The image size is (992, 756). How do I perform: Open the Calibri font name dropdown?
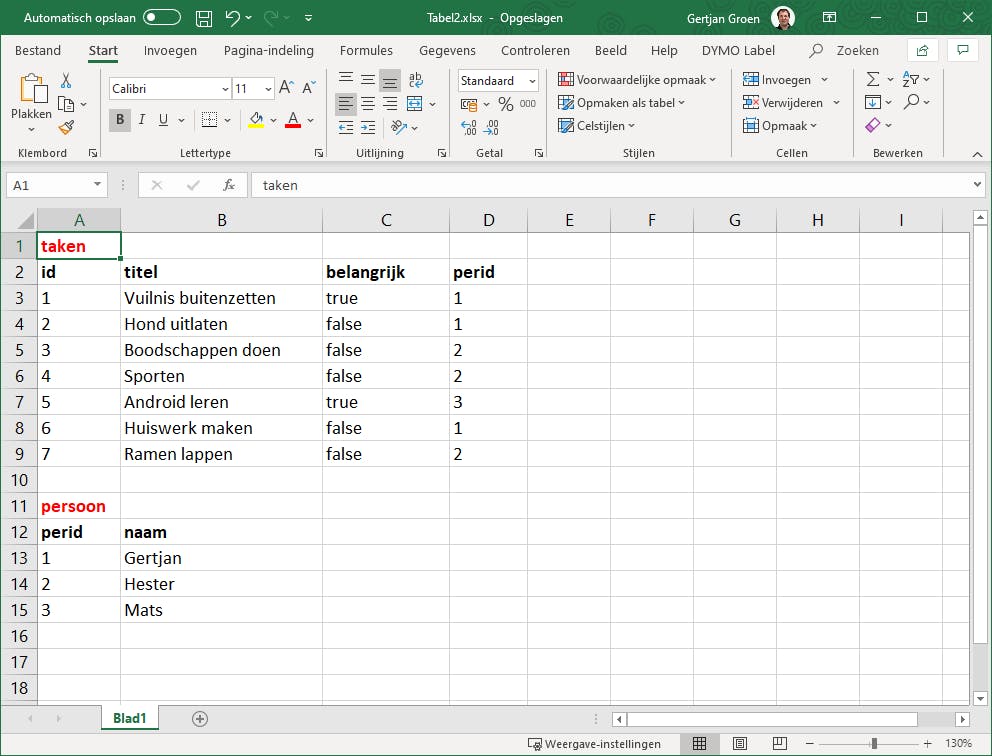click(x=224, y=89)
